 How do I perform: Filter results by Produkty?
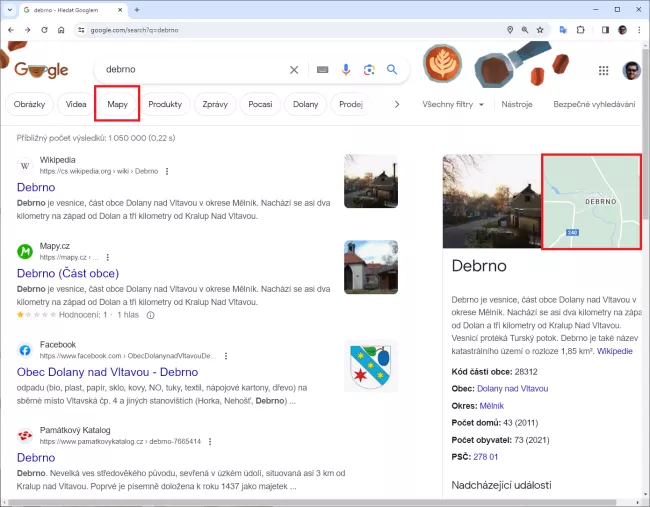point(165,104)
